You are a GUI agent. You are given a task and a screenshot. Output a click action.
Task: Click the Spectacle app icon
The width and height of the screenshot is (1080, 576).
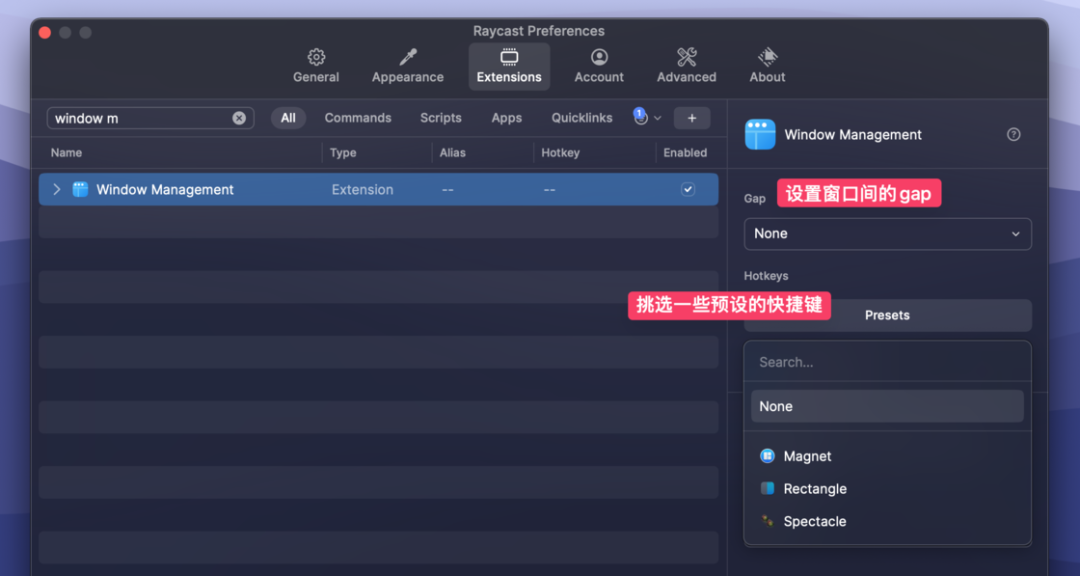pyautogui.click(x=767, y=521)
